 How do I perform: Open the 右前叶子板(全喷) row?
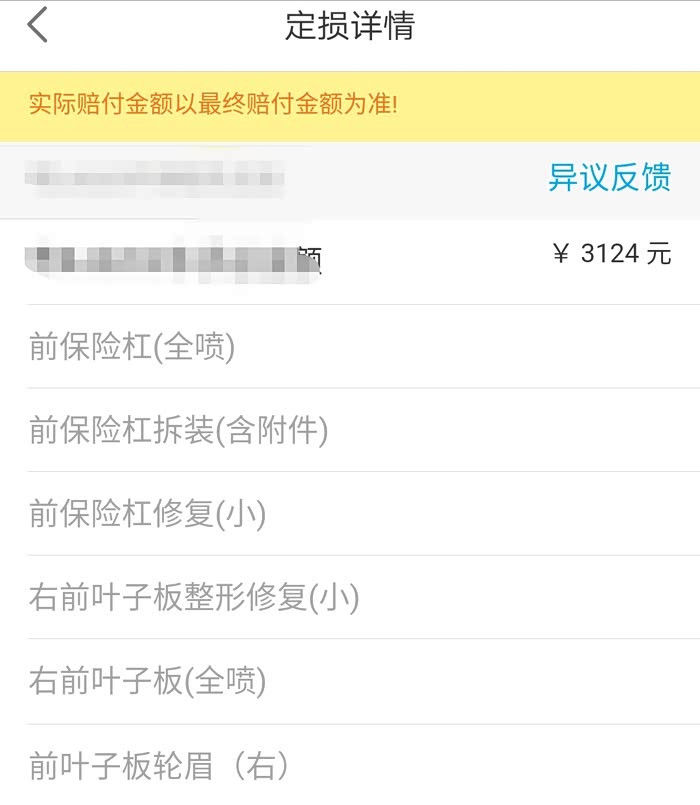148,681
